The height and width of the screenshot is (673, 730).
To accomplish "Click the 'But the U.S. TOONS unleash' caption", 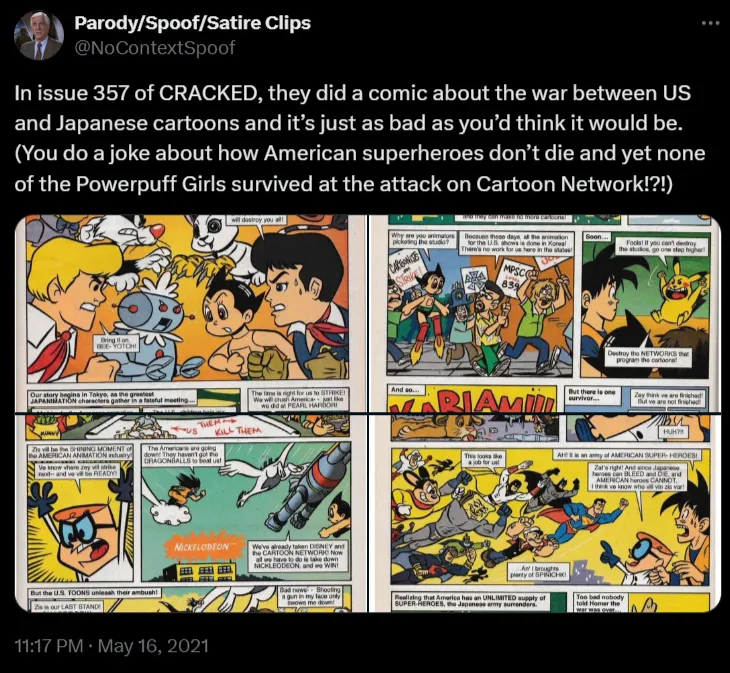I will tap(95, 593).
